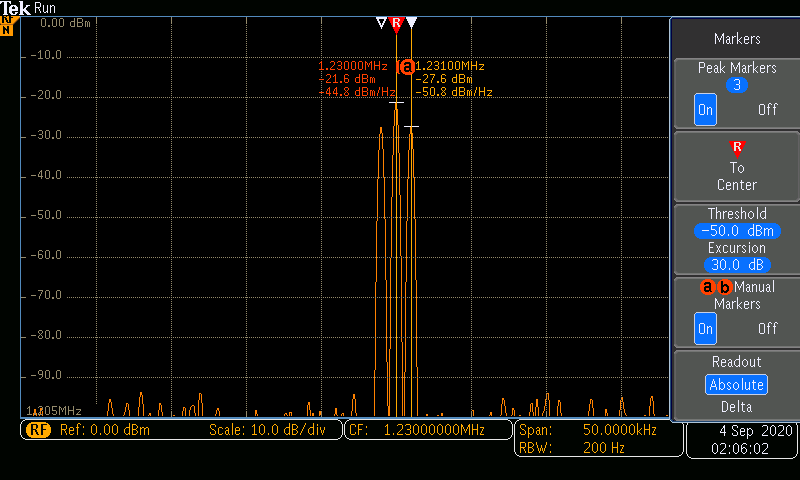
Task: Click the 'a' icon in Manual Markers button
Action: (x=707, y=287)
